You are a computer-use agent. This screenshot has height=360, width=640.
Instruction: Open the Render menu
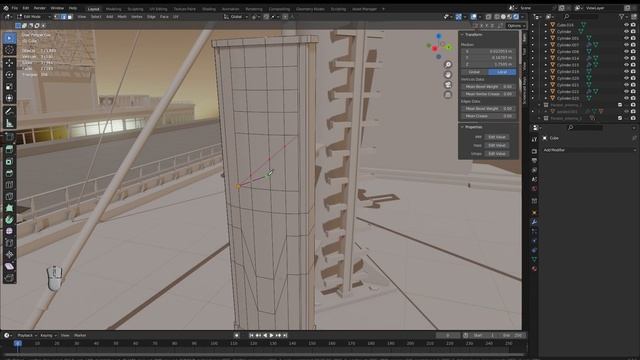click(x=40, y=8)
